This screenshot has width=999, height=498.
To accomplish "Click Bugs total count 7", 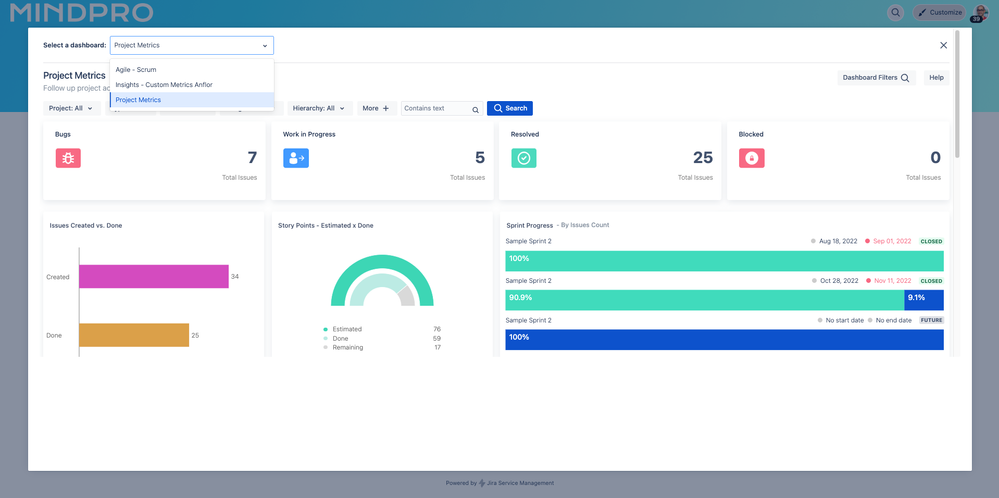I will pos(252,158).
